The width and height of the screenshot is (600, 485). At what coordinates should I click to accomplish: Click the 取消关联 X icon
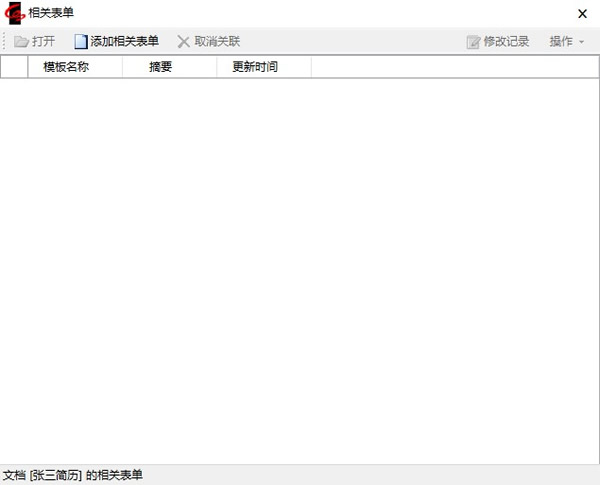click(x=183, y=42)
